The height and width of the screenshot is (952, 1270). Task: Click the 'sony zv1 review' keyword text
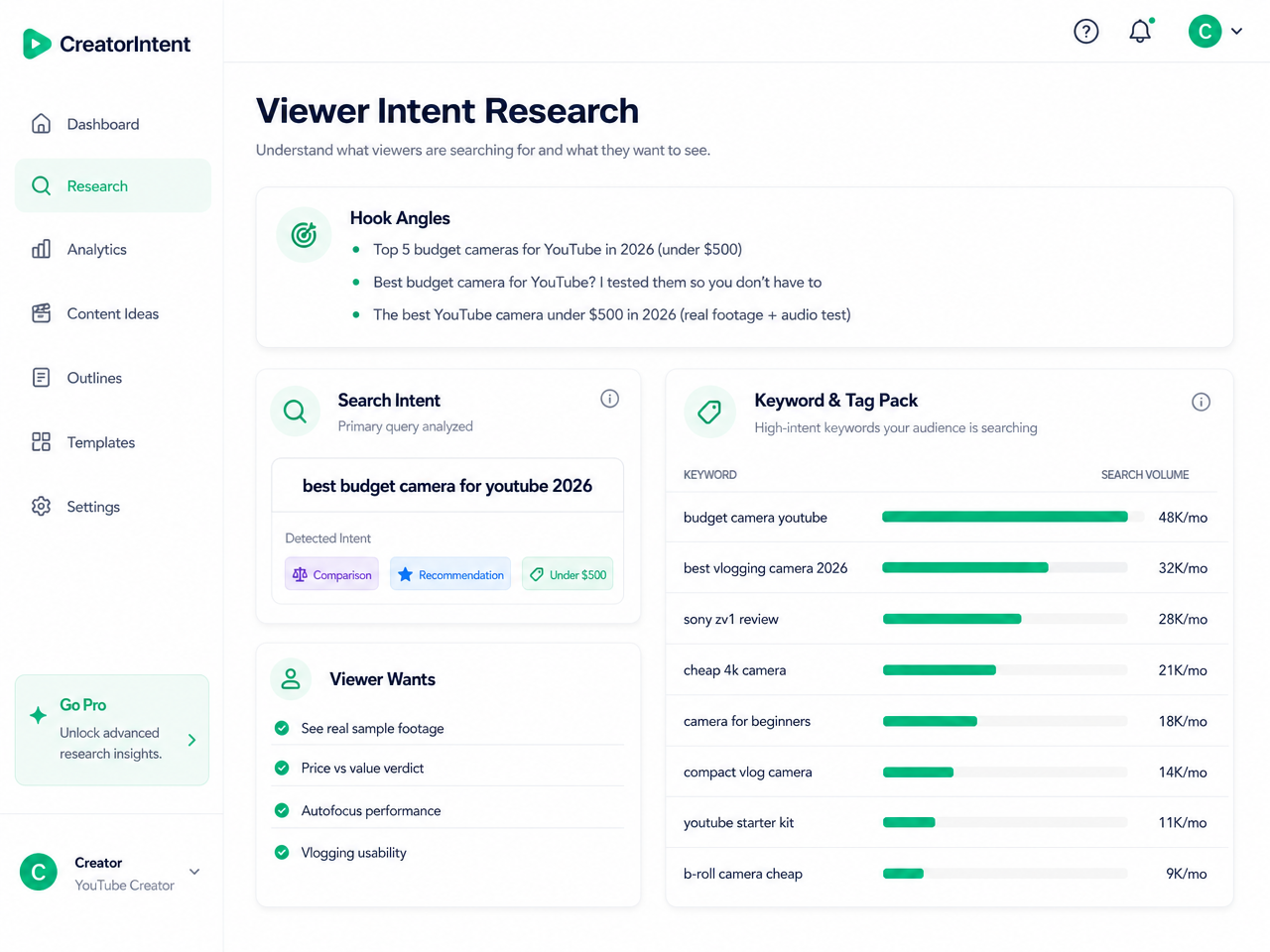tap(731, 619)
